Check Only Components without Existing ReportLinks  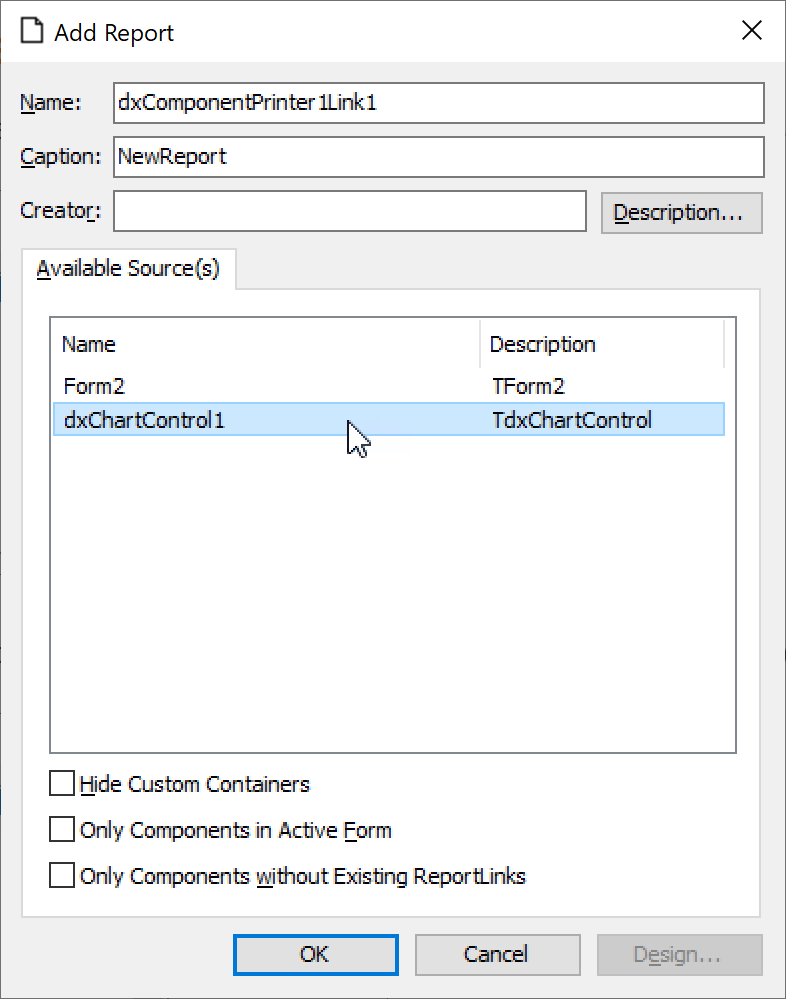(x=62, y=876)
